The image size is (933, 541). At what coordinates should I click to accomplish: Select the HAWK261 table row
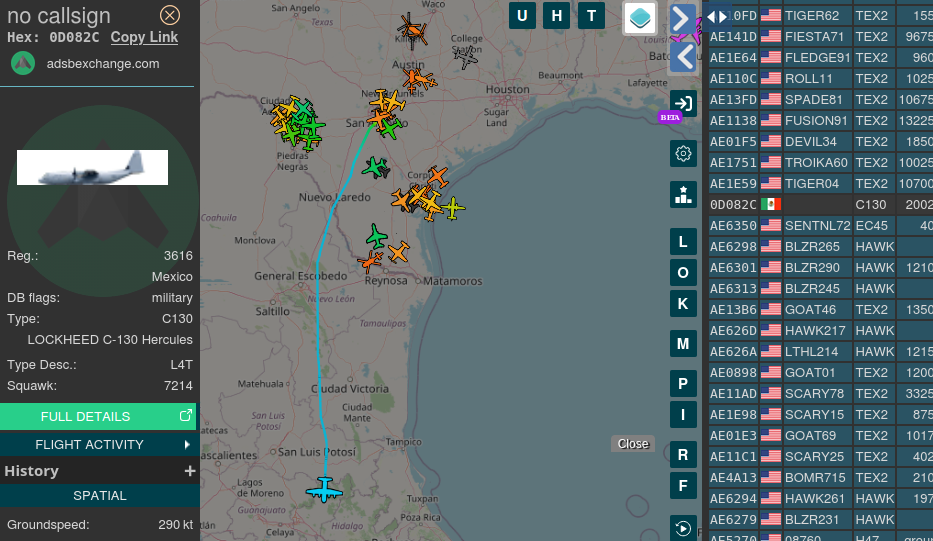click(x=821, y=498)
